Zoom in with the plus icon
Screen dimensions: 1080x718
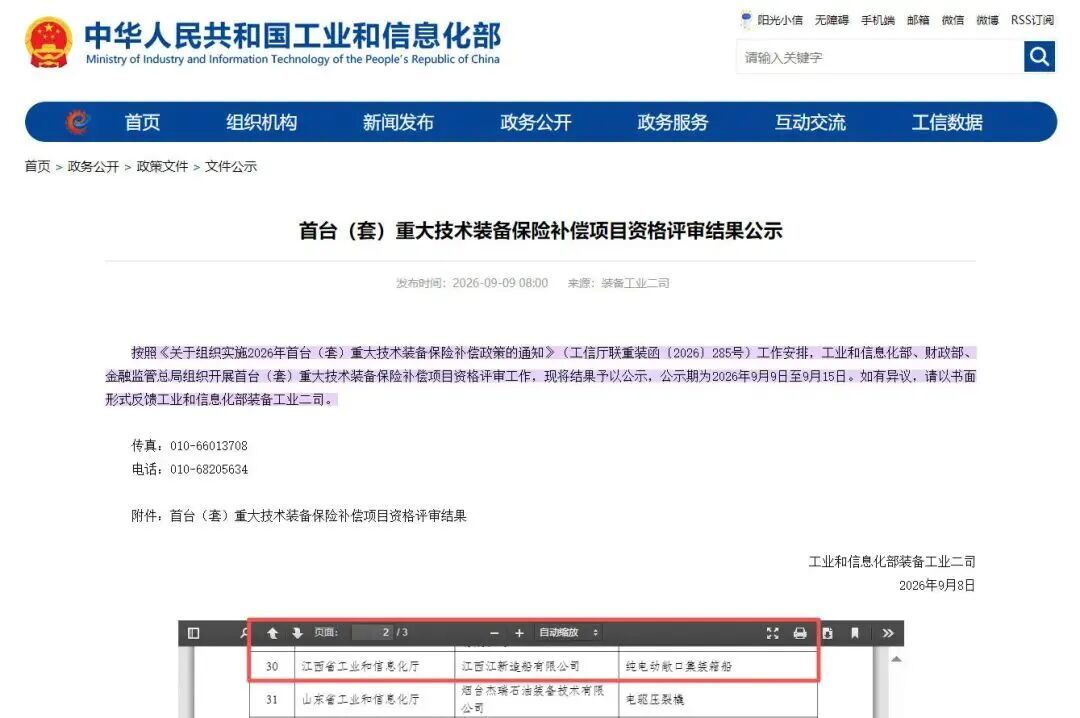[519, 633]
